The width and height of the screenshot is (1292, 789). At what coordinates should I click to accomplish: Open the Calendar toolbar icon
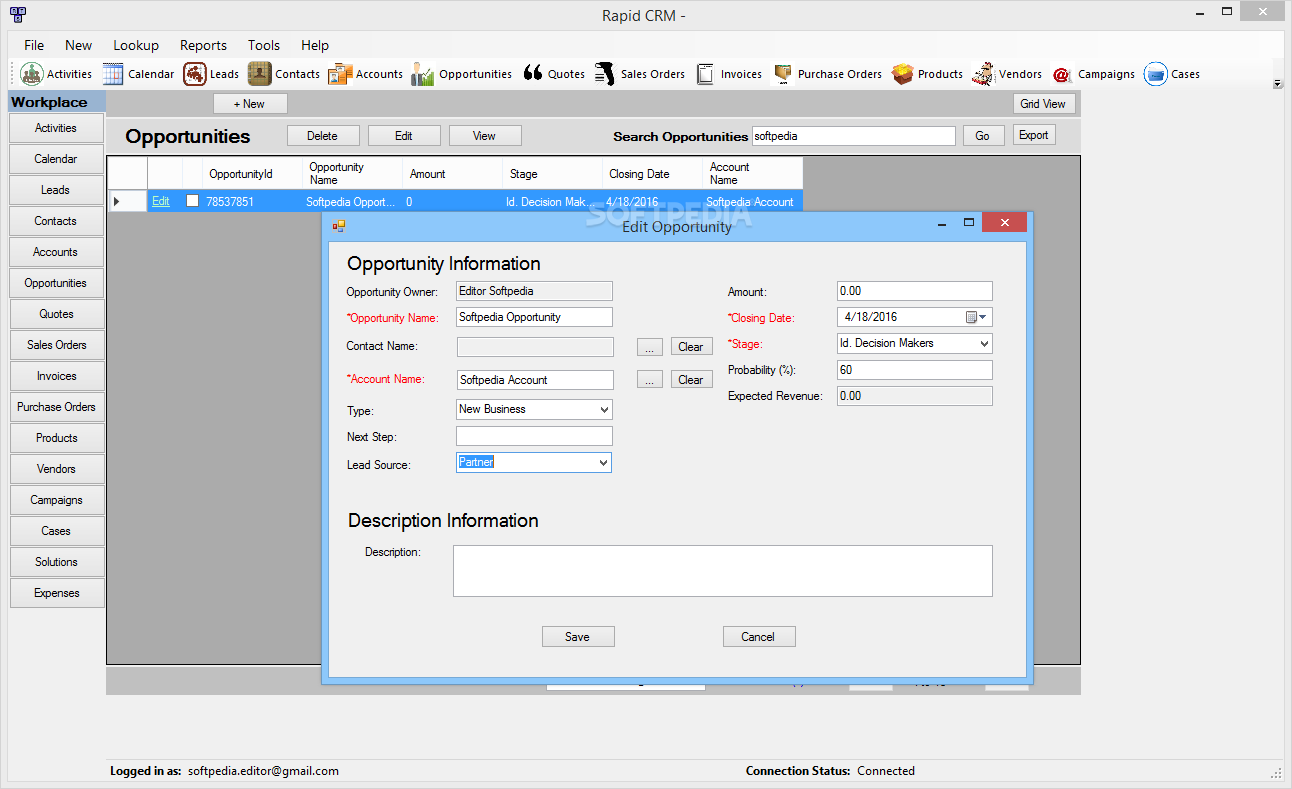113,74
